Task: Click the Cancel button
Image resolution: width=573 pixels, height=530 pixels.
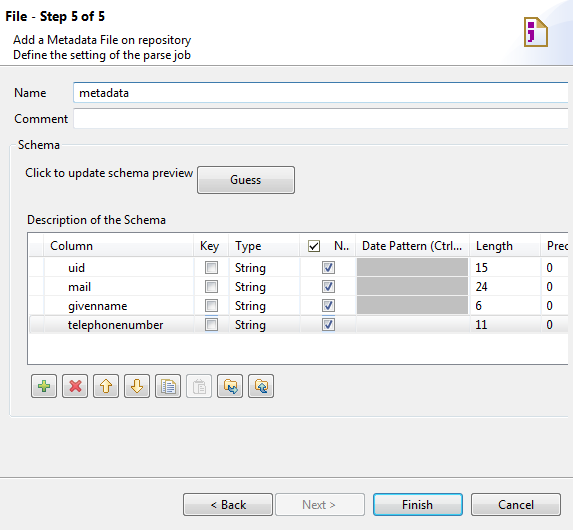Action: [516, 504]
